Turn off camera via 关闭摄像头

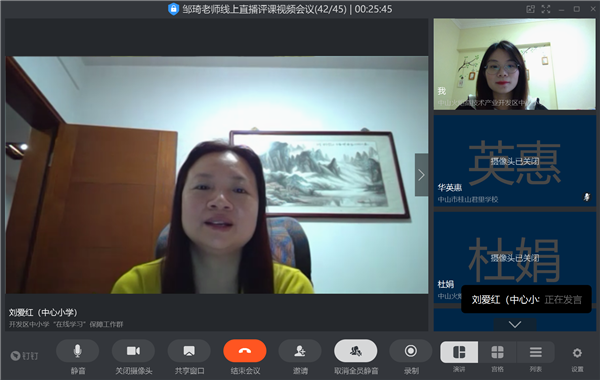133,351
